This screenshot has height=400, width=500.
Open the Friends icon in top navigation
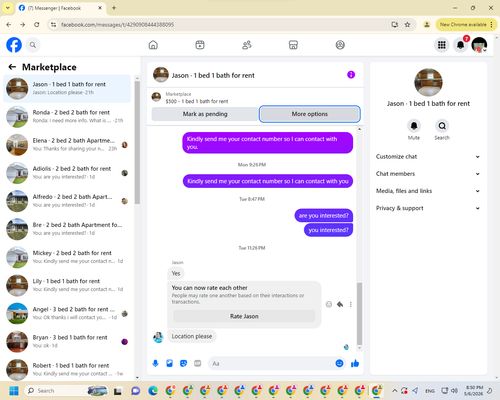tap(247, 45)
